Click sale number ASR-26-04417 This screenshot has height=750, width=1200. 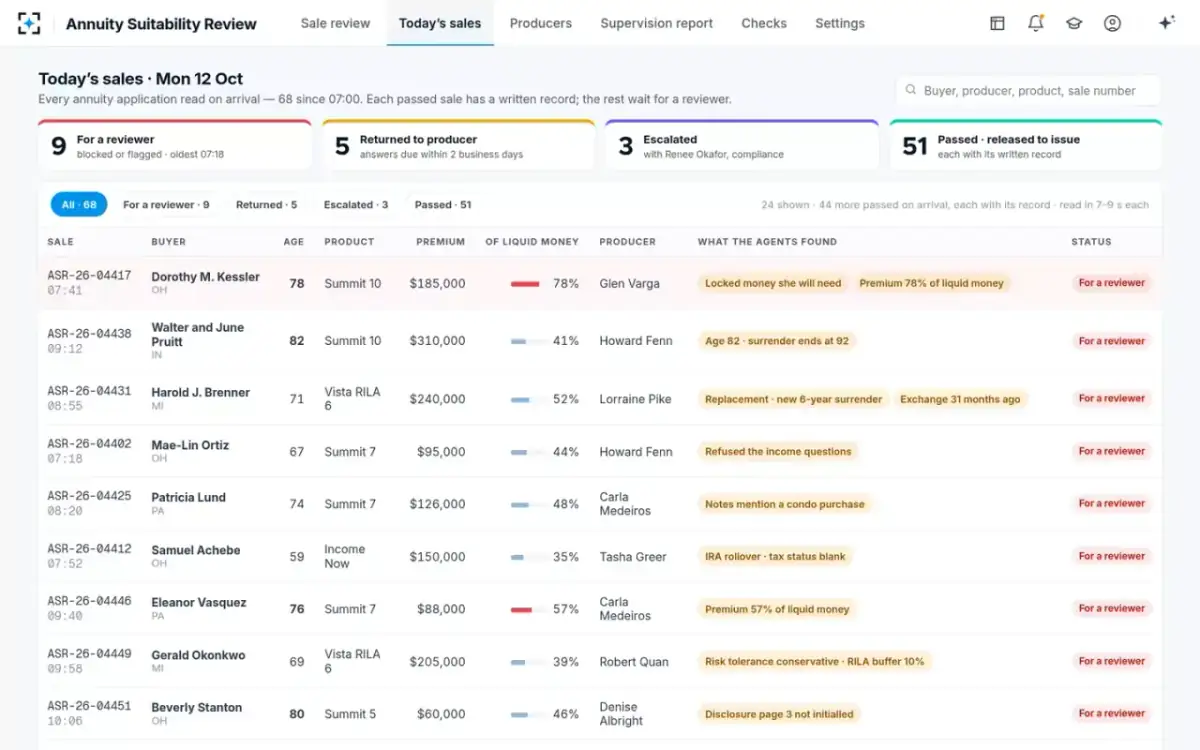[89, 275]
